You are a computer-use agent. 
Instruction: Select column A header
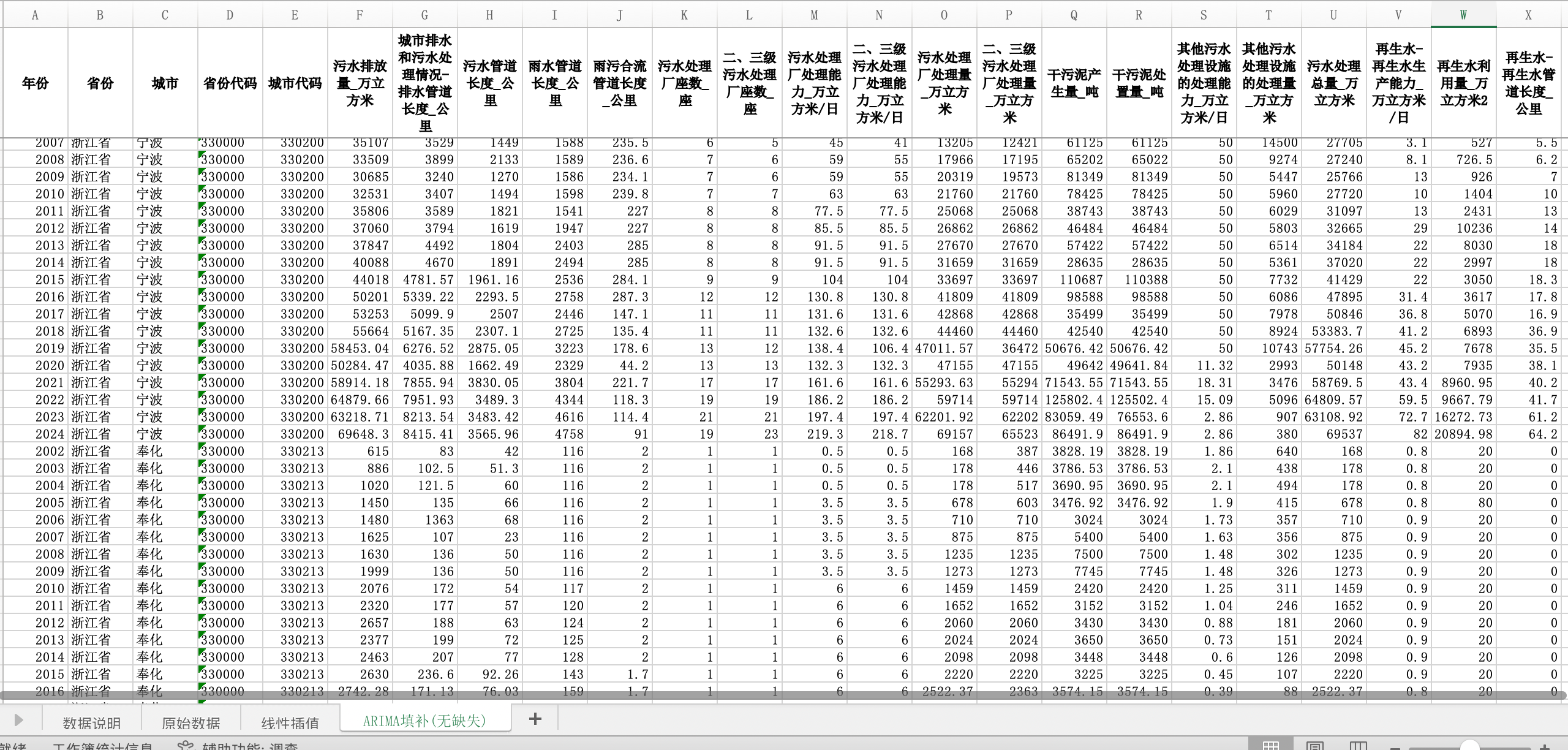pos(35,15)
